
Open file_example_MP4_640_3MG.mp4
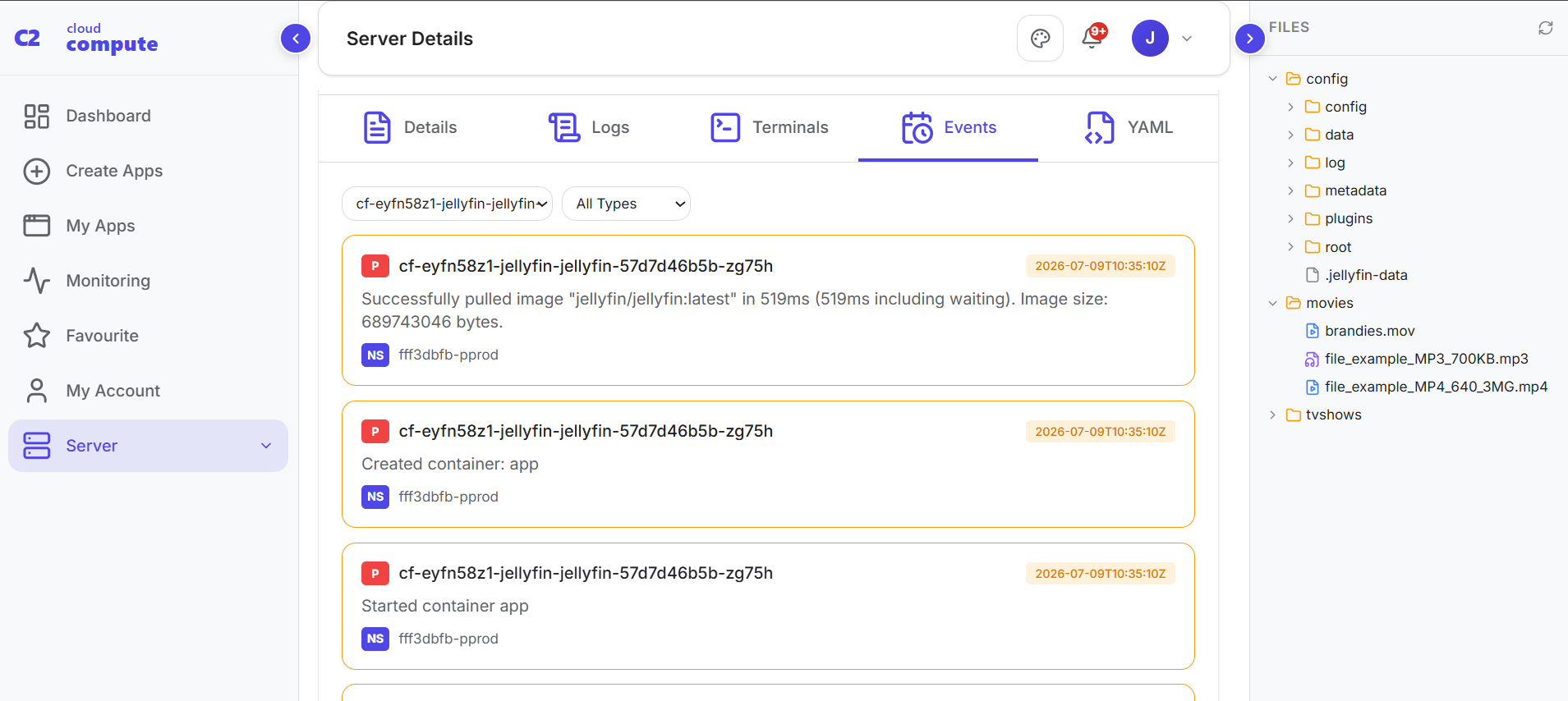[x=1427, y=387]
